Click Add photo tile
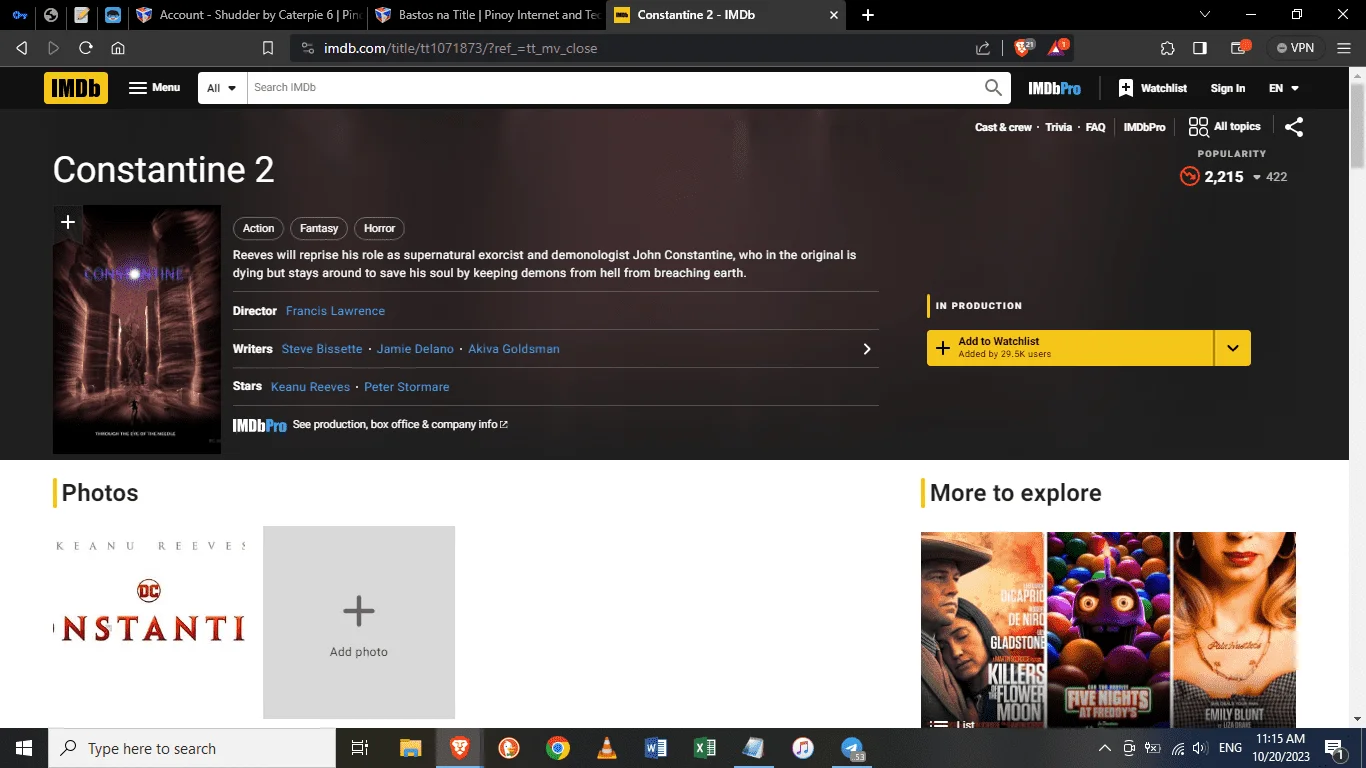Image resolution: width=1366 pixels, height=768 pixels. pyautogui.click(x=359, y=622)
